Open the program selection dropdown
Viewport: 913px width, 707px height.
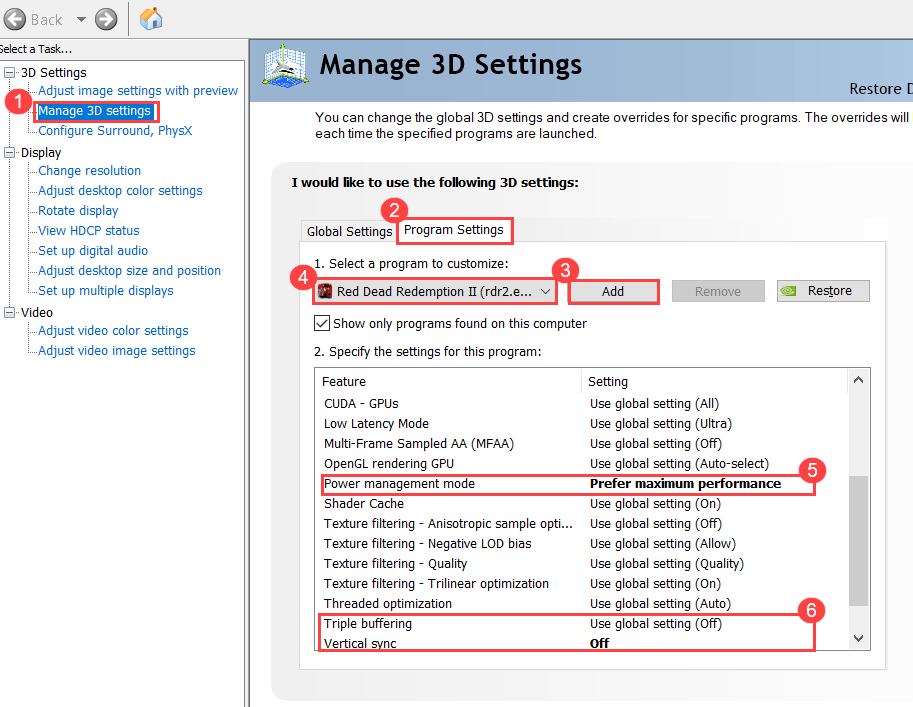(546, 291)
